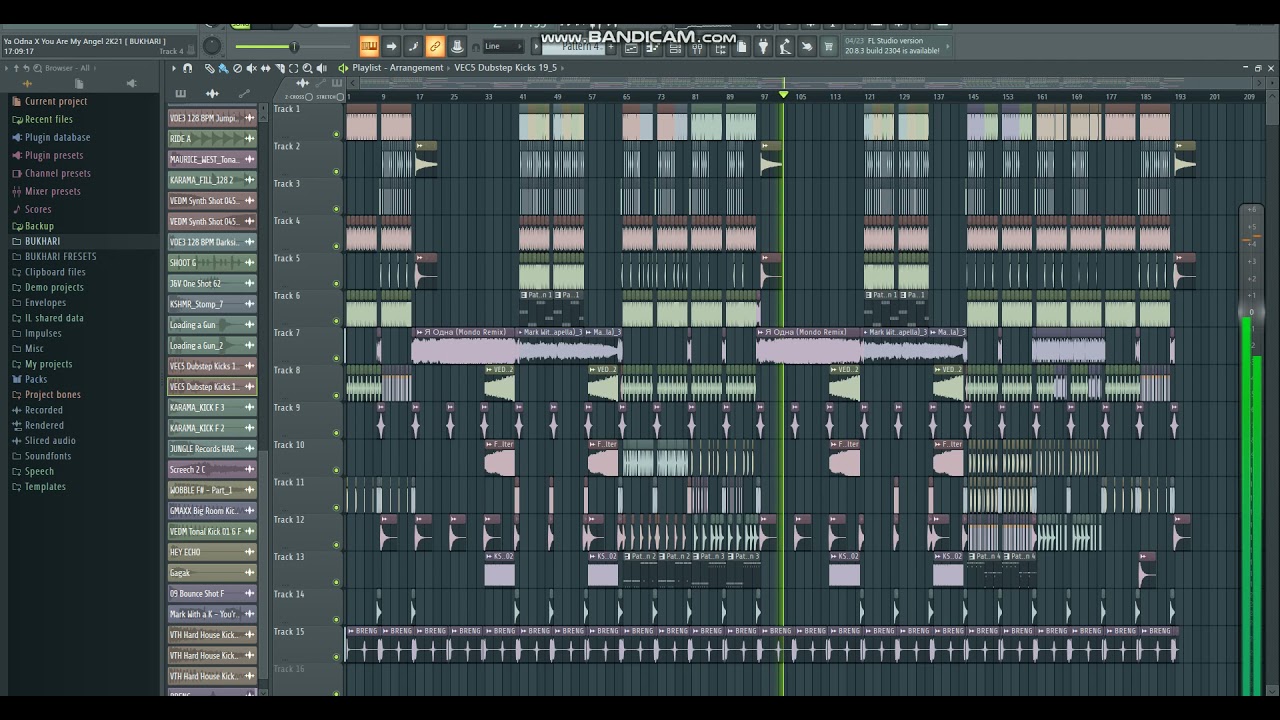Toggle mute switch for Track 15
This screenshot has height=720, width=1280.
click(x=336, y=657)
